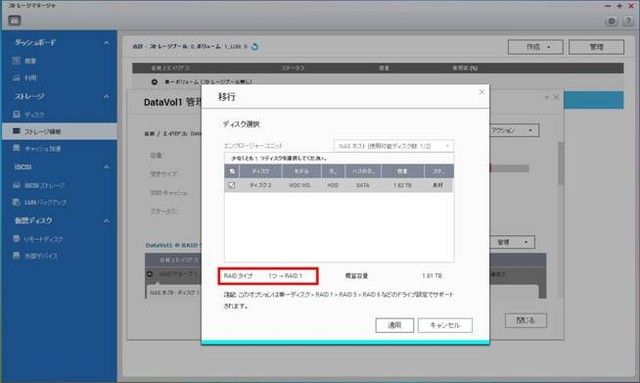Screen dimensions: 640x383
Task: Click the バスのタイプ column header in the disk table
Action: (x=363, y=171)
